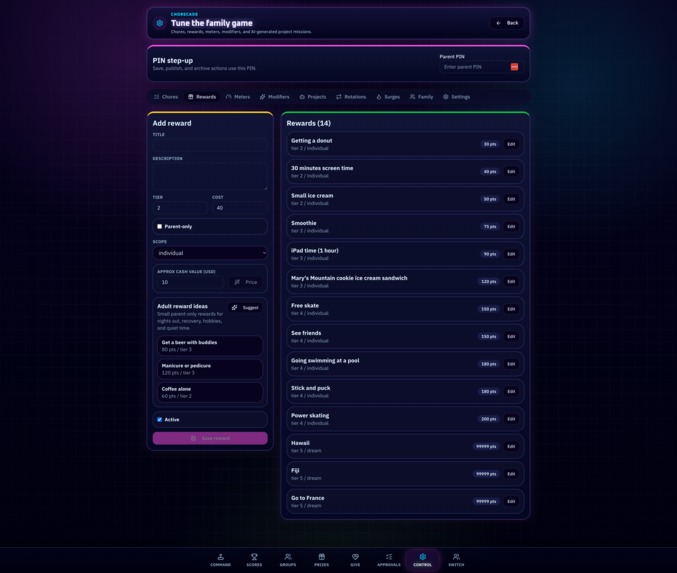This screenshot has height=573, width=677.
Task: Select the Rewards tab
Action: coord(202,97)
